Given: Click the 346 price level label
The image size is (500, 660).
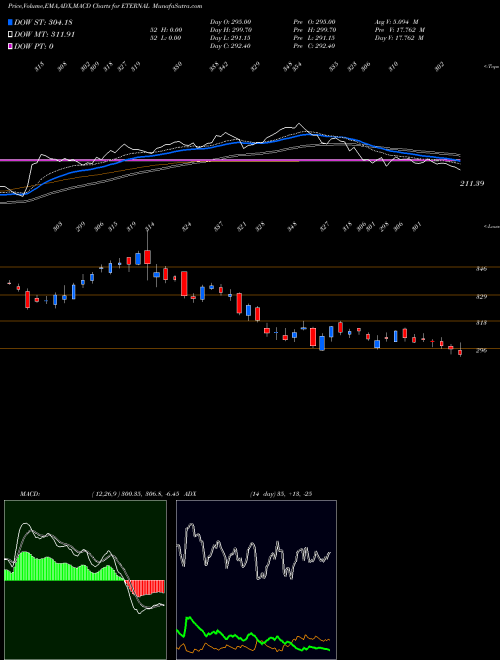Looking at the screenshot, I should click(481, 269).
